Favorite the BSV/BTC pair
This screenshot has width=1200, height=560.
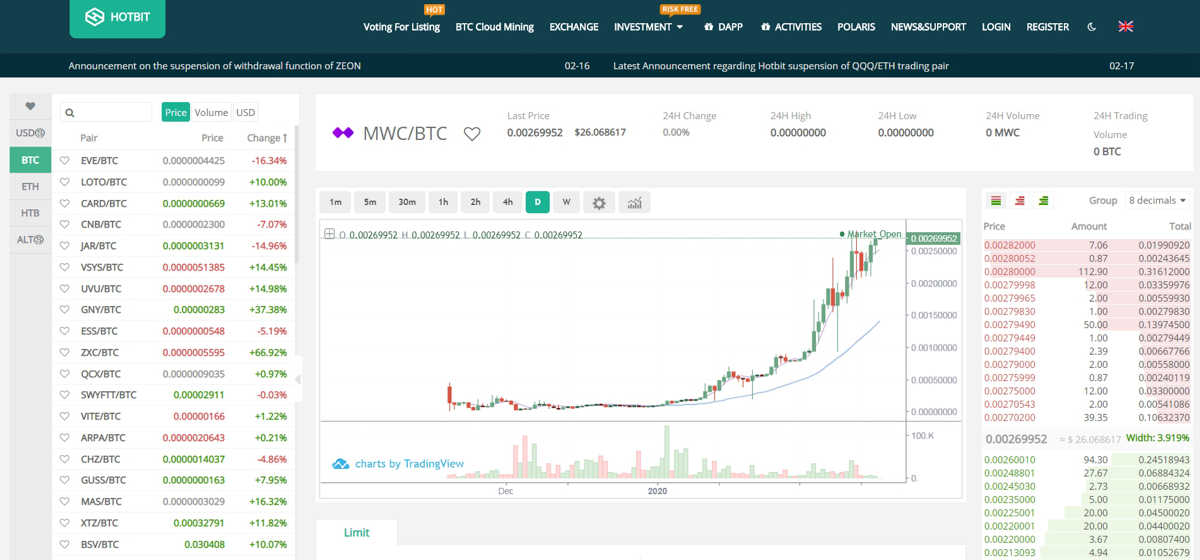[x=65, y=544]
